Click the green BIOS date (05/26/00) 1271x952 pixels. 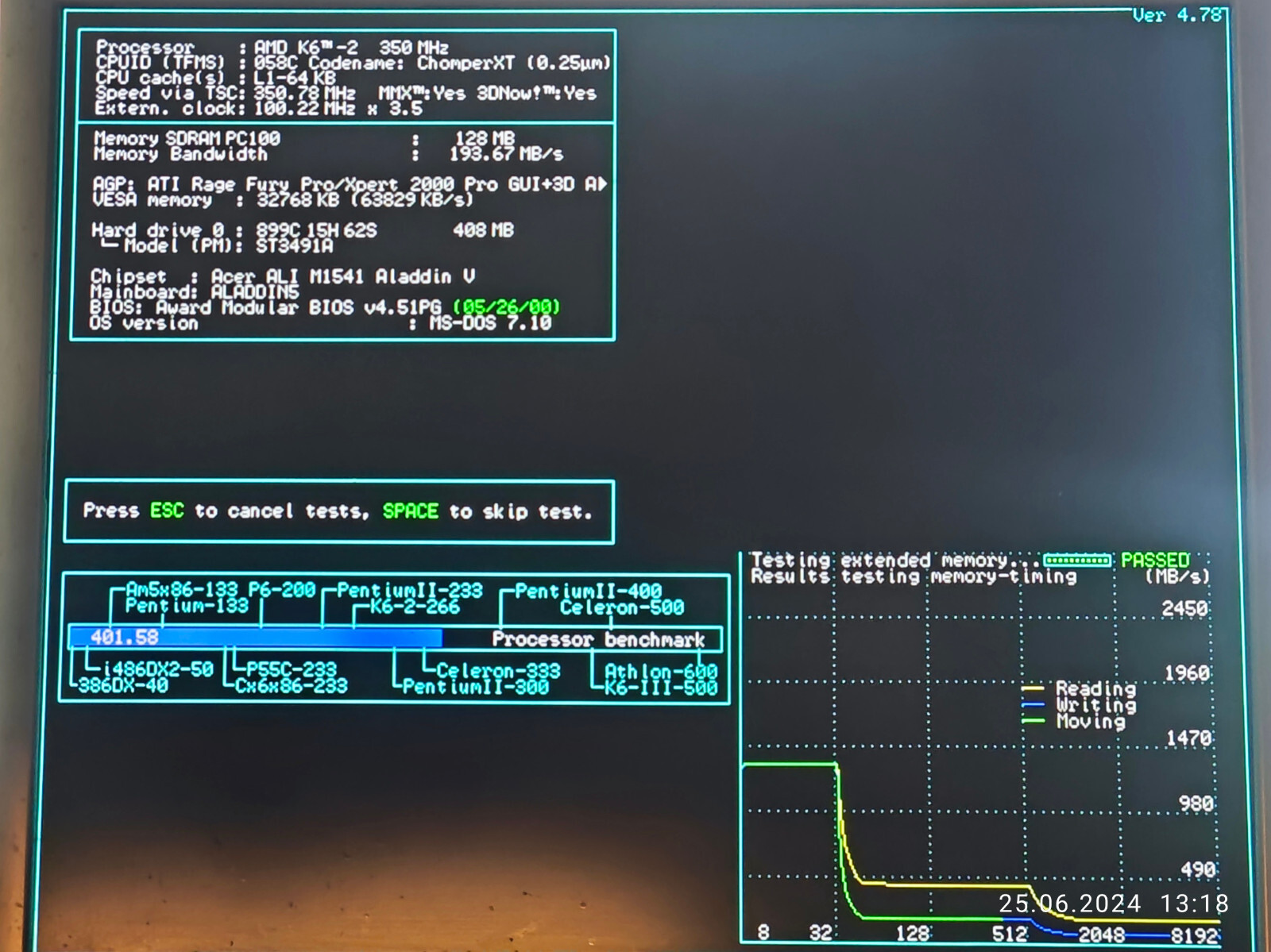(507, 307)
